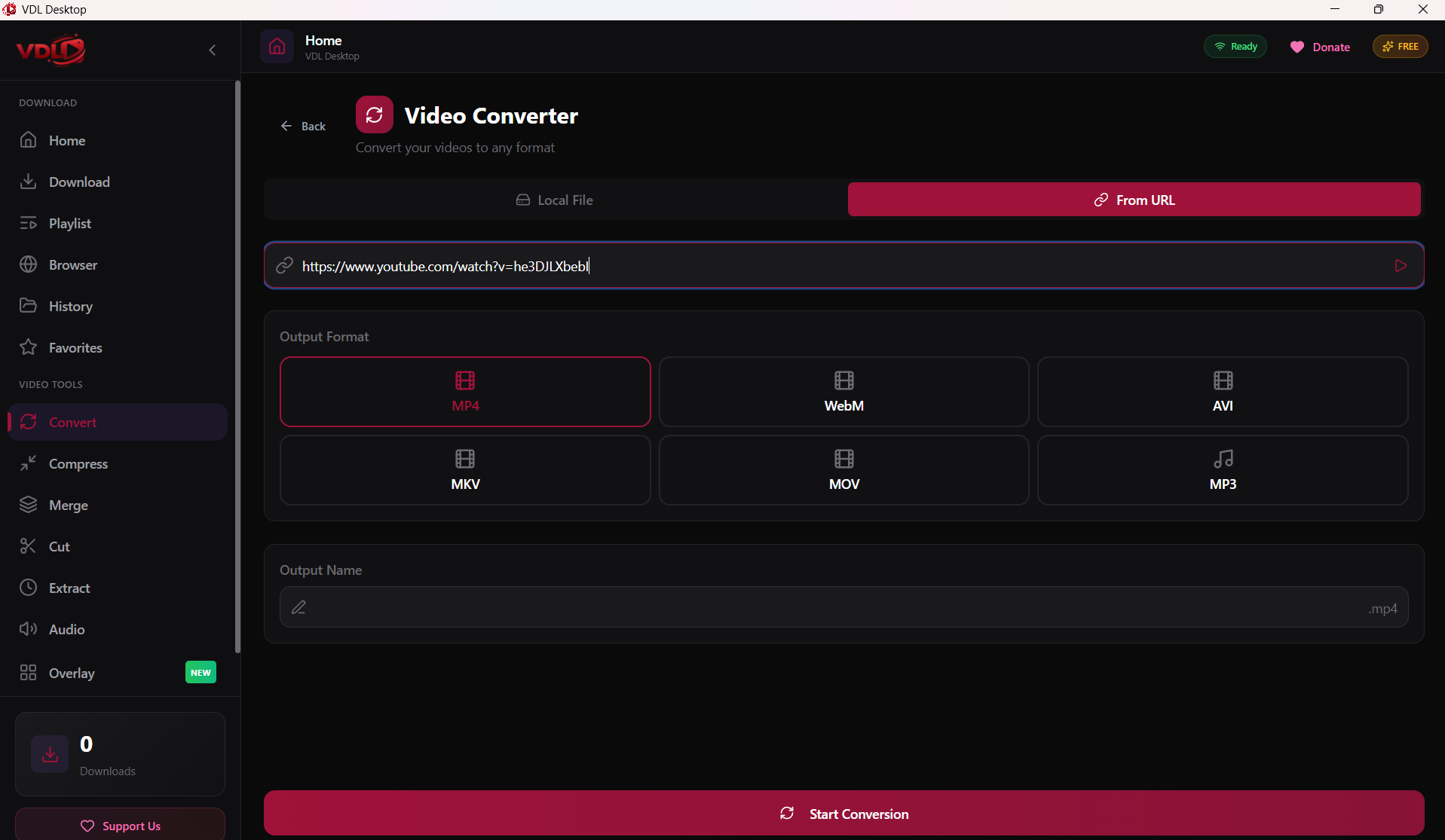Select WebM as output format
The height and width of the screenshot is (840, 1445).
[843, 392]
